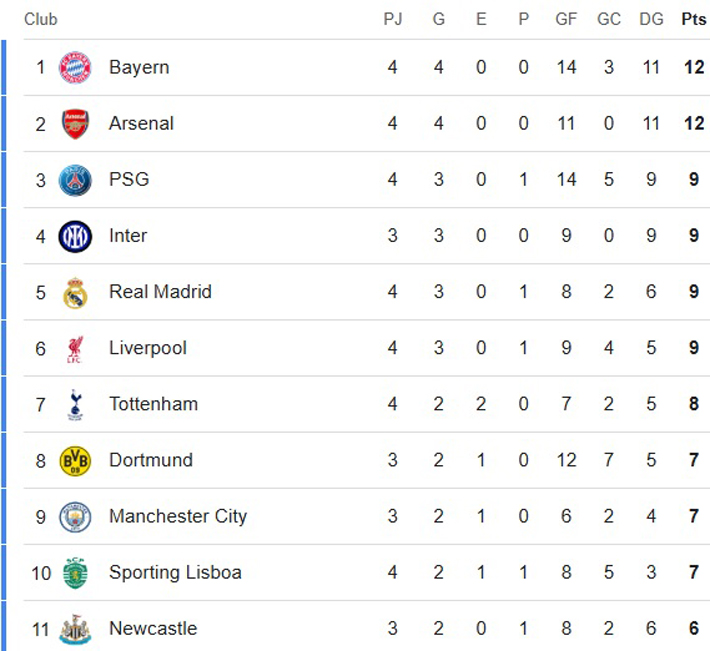Click the GF column header
The width and height of the screenshot is (710, 651).
(x=566, y=20)
